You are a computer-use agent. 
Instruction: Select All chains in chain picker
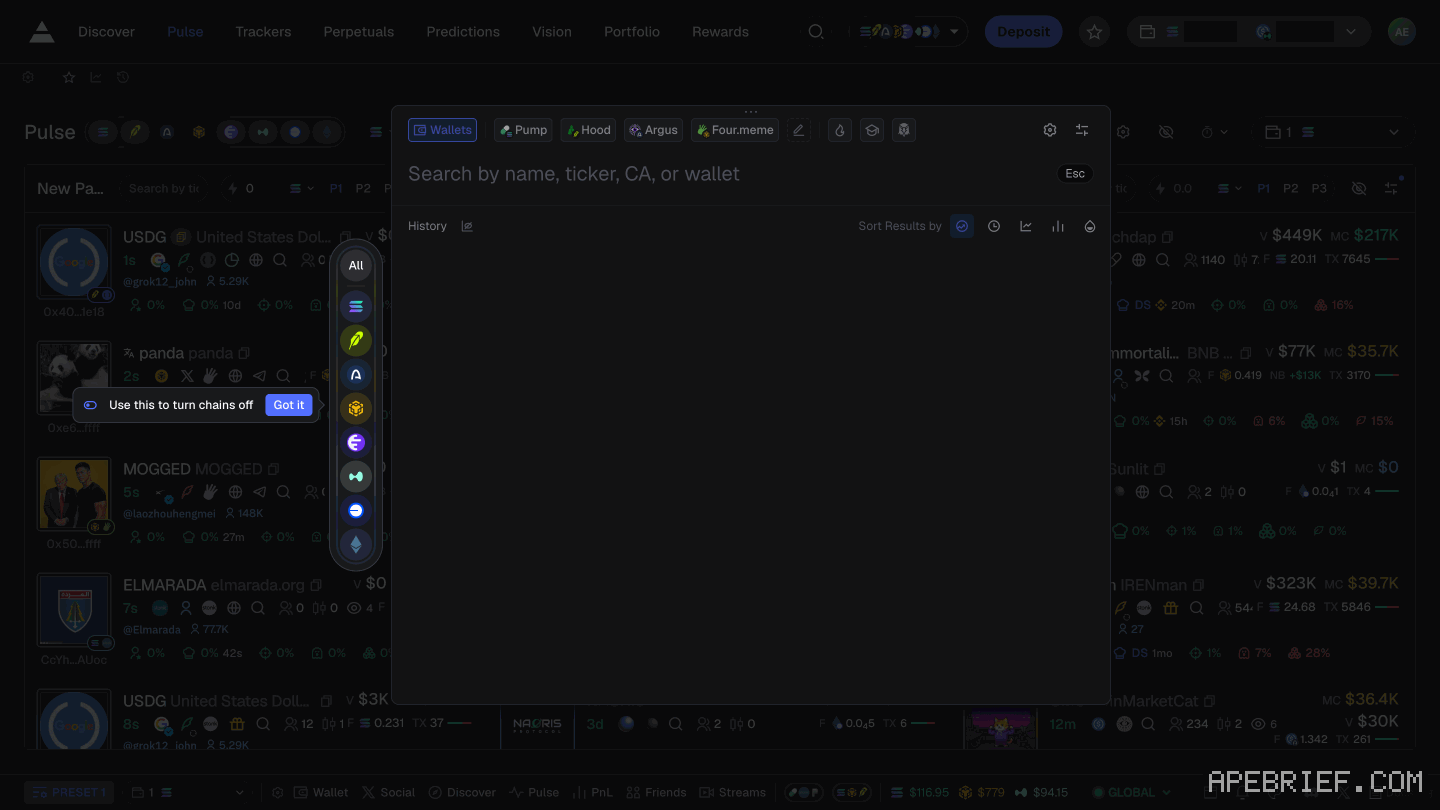coord(356,265)
